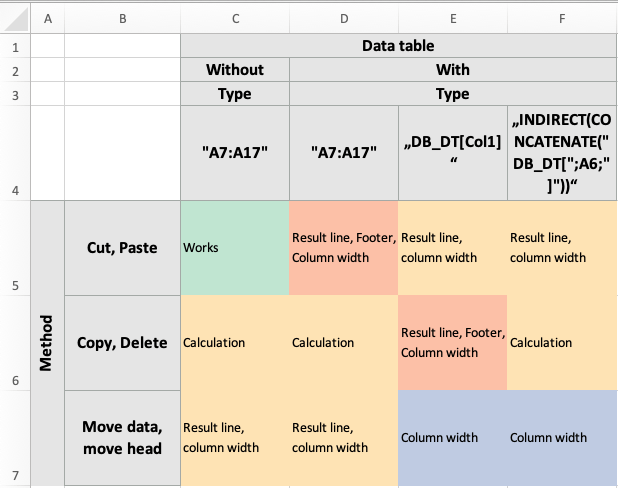Viewport: 618px width, 488px height.
Task: Click the "Type" cell under With
Action: click(453, 94)
